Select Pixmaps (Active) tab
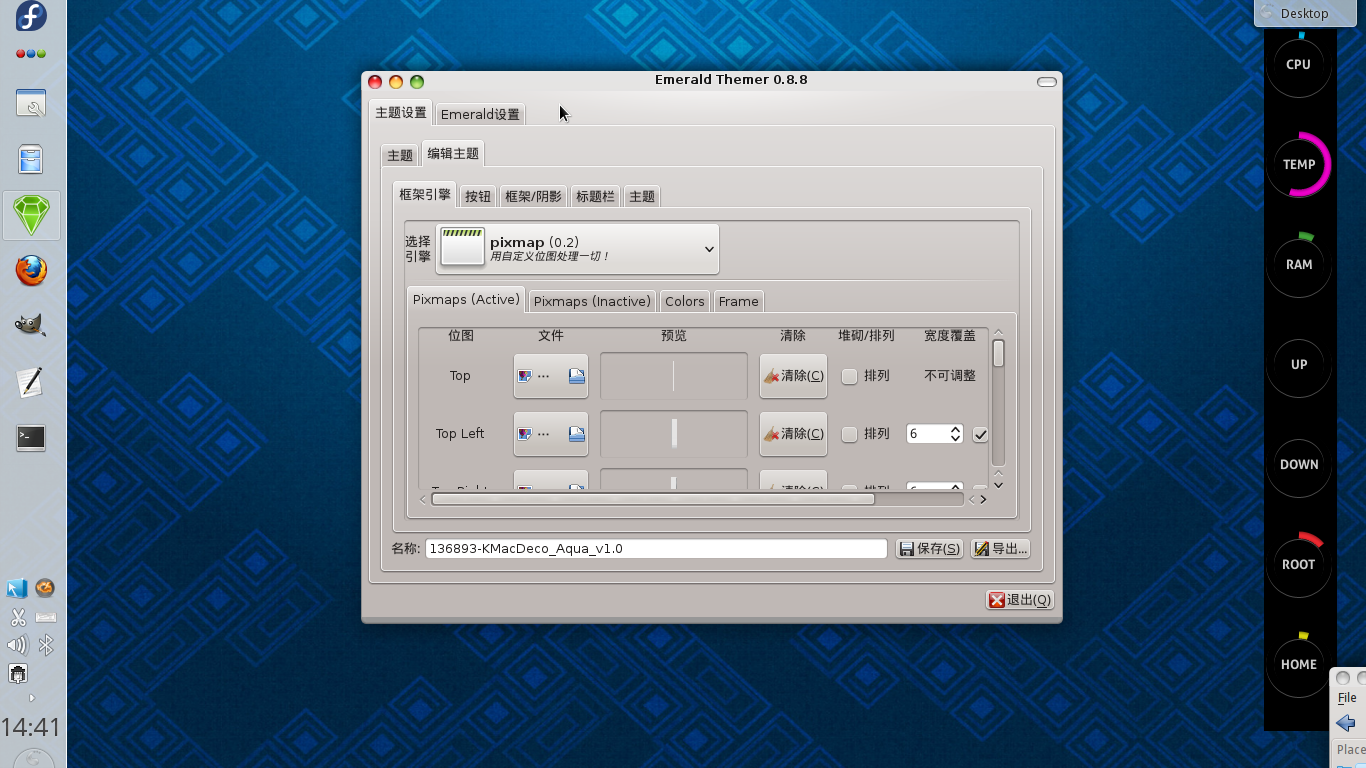Viewport: 1366px width, 768px height. coord(466,299)
